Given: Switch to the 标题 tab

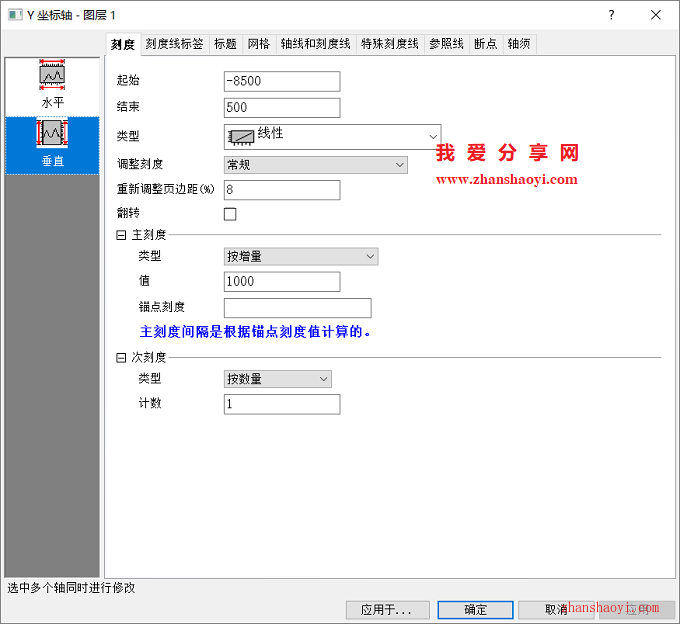Looking at the screenshot, I should coord(226,44).
